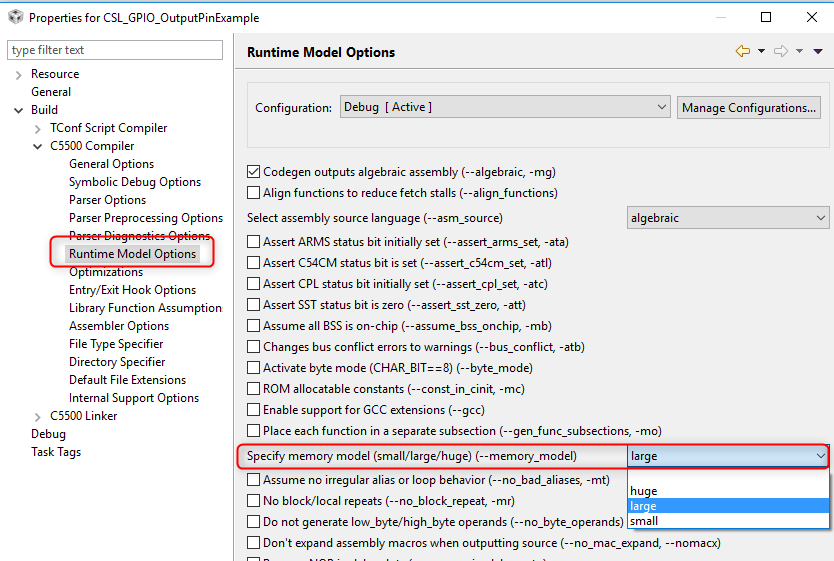Screen dimensions: 834x561
Task: Select huge memory model option
Action: (x=644, y=491)
